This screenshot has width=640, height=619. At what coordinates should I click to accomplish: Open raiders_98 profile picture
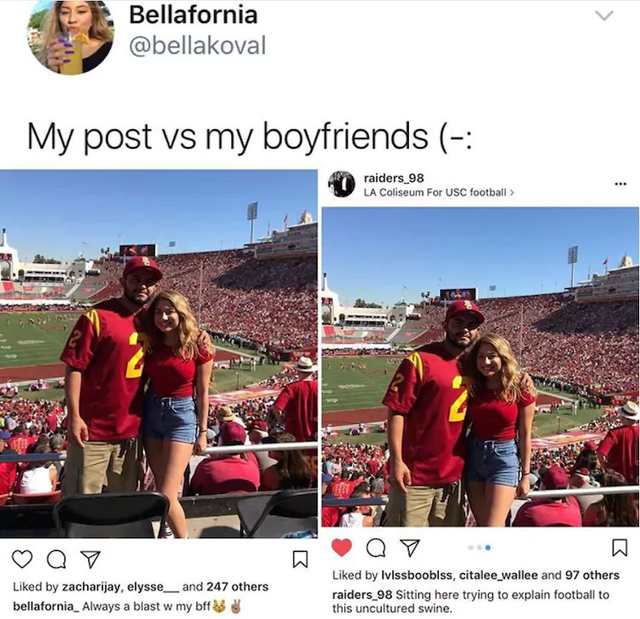342,184
